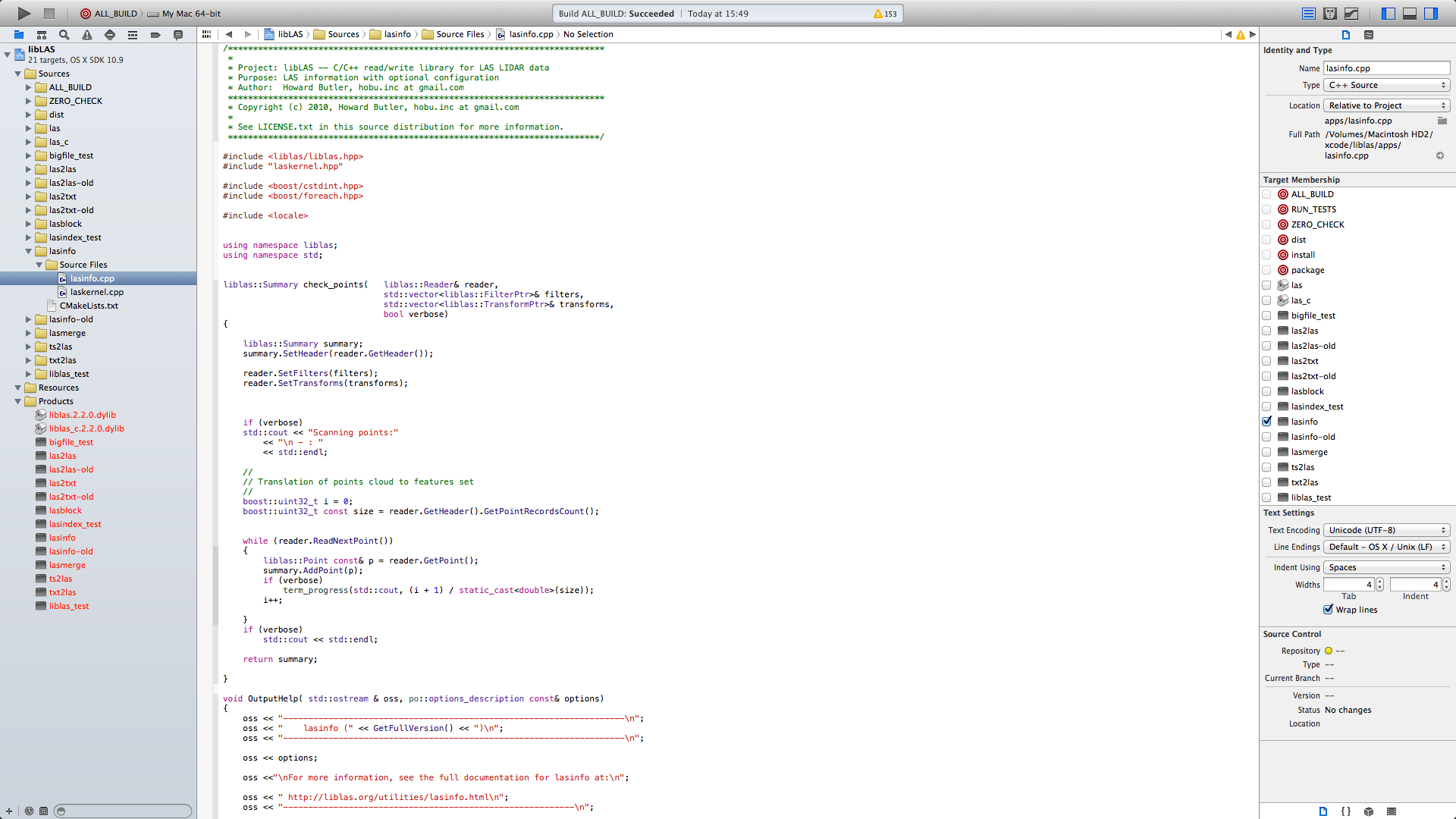Expand the lasmerge folder

click(x=29, y=333)
